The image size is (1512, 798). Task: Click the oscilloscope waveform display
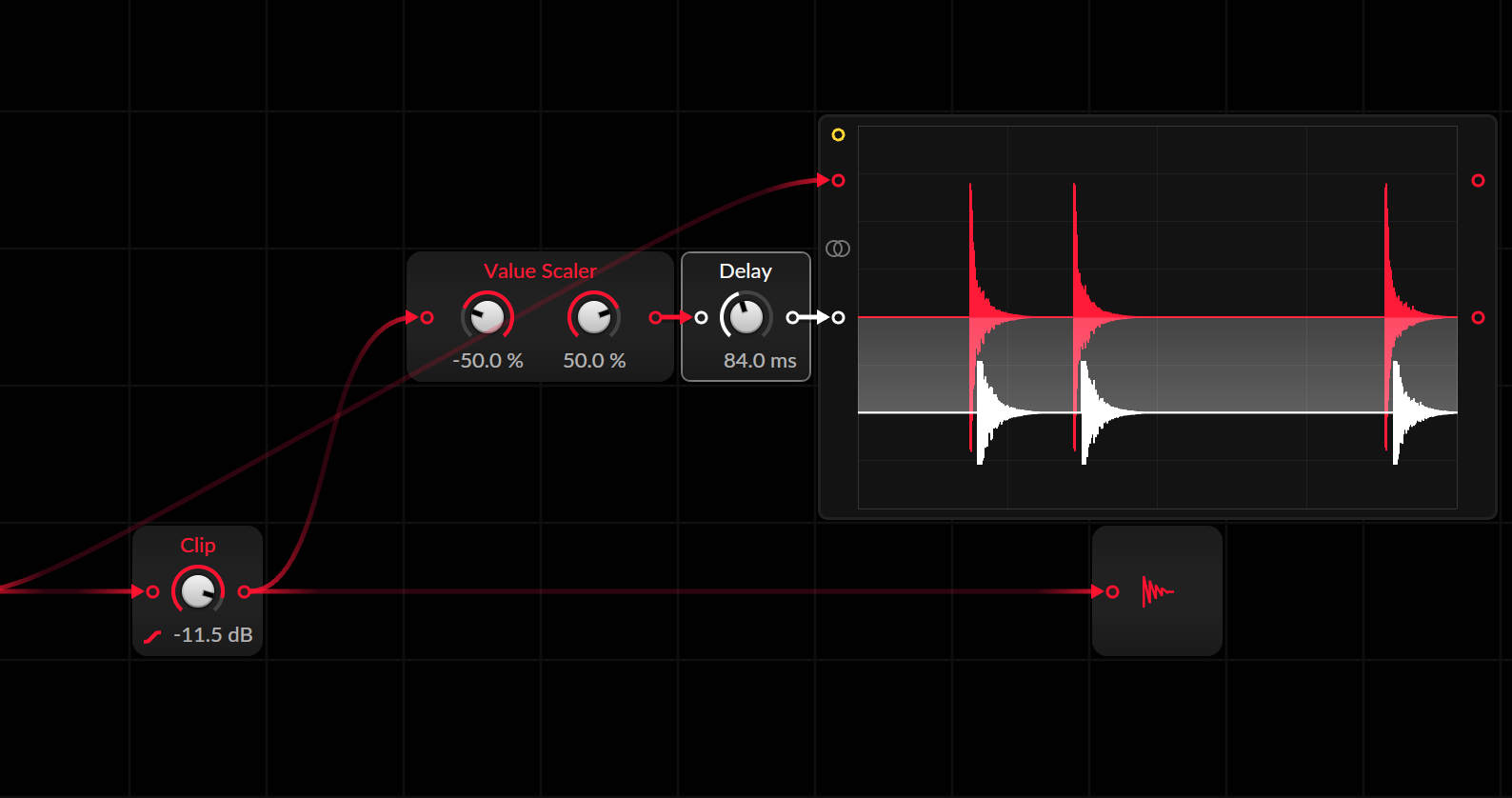click(x=1158, y=317)
